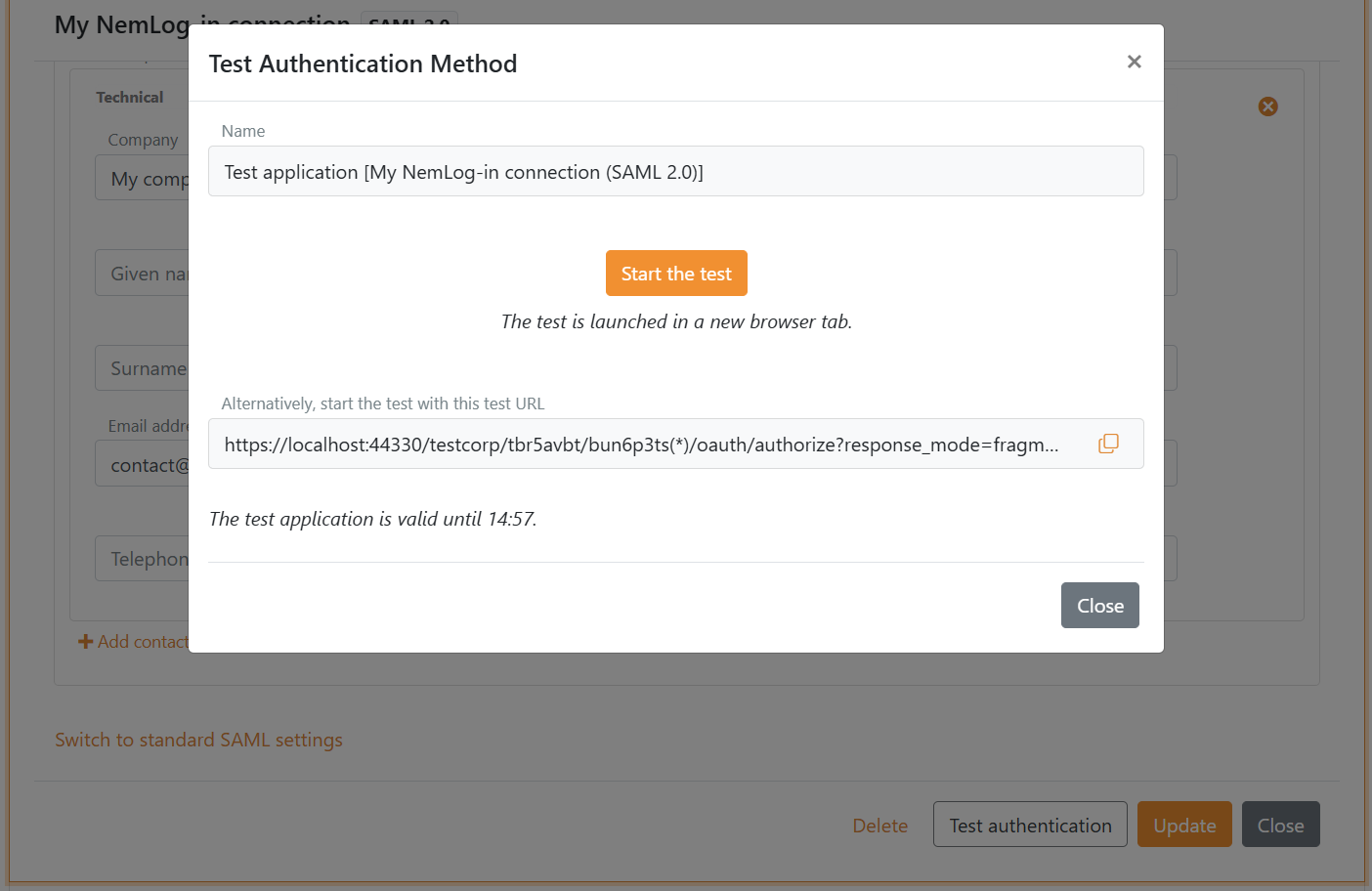Focus the Surname input field
Viewport: 1372px width, 891px height.
tap(143, 368)
